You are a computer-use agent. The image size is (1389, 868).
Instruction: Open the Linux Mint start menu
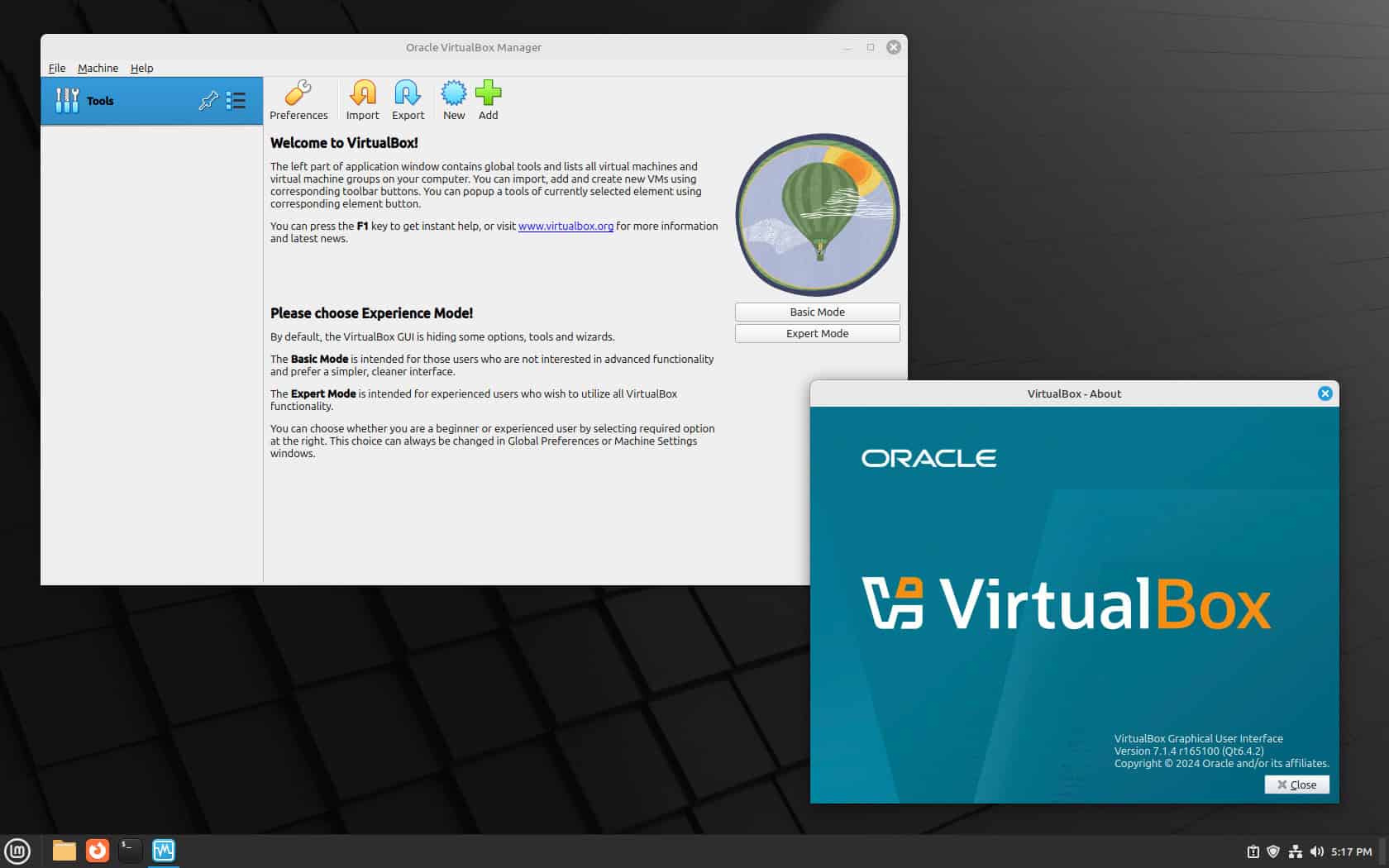point(18,851)
